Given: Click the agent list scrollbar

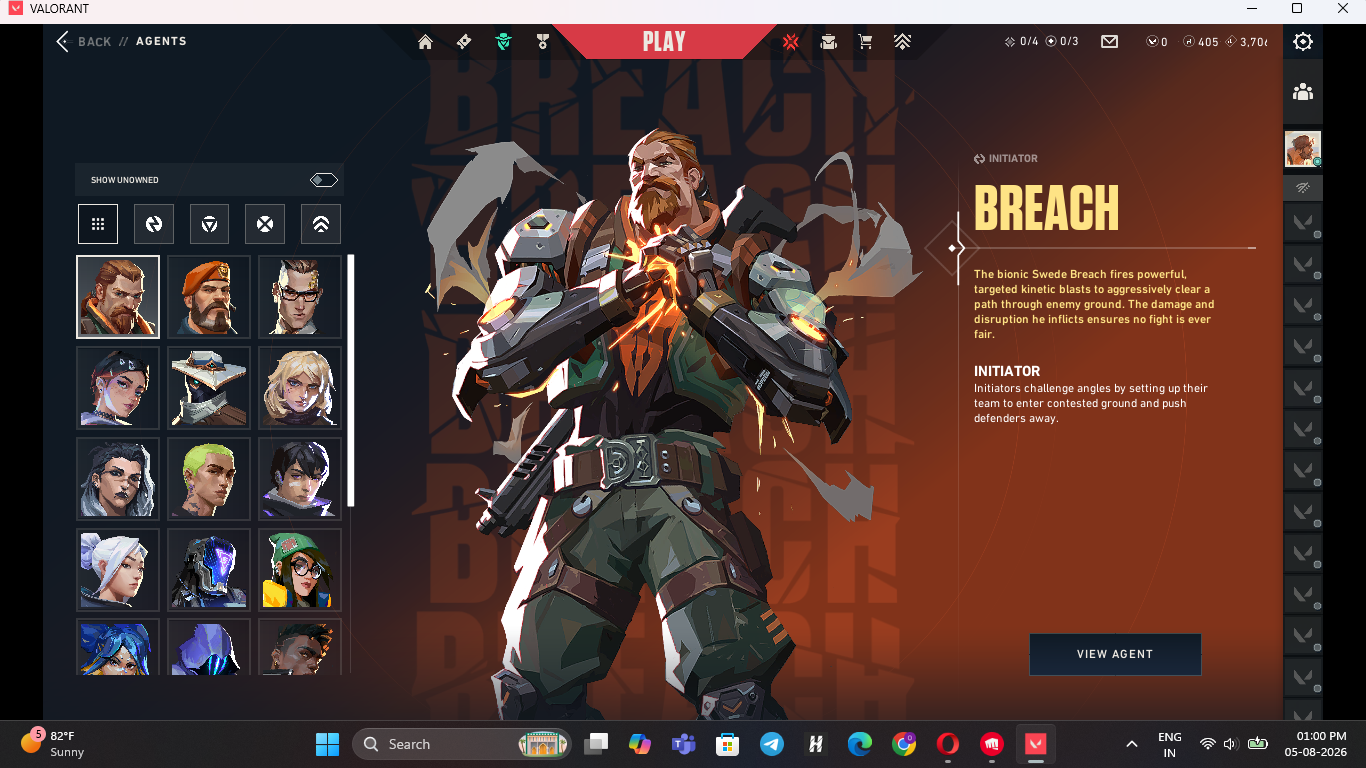Looking at the screenshot, I should (x=351, y=380).
